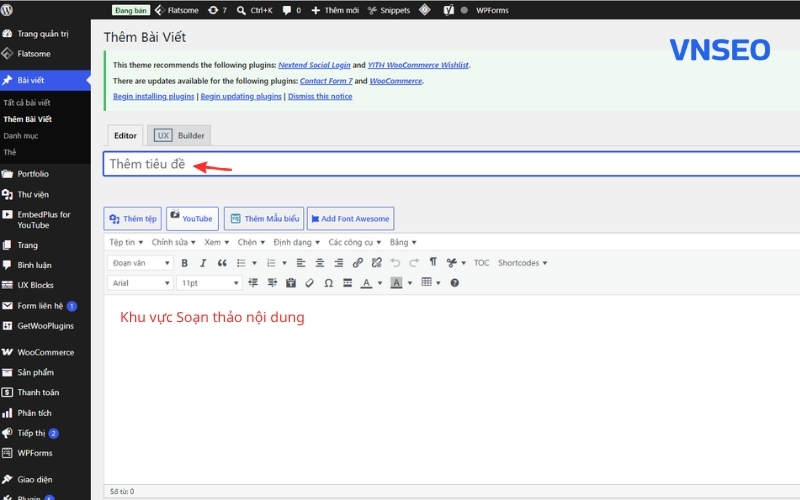Open keyboard shortcuts help icon

tap(454, 283)
